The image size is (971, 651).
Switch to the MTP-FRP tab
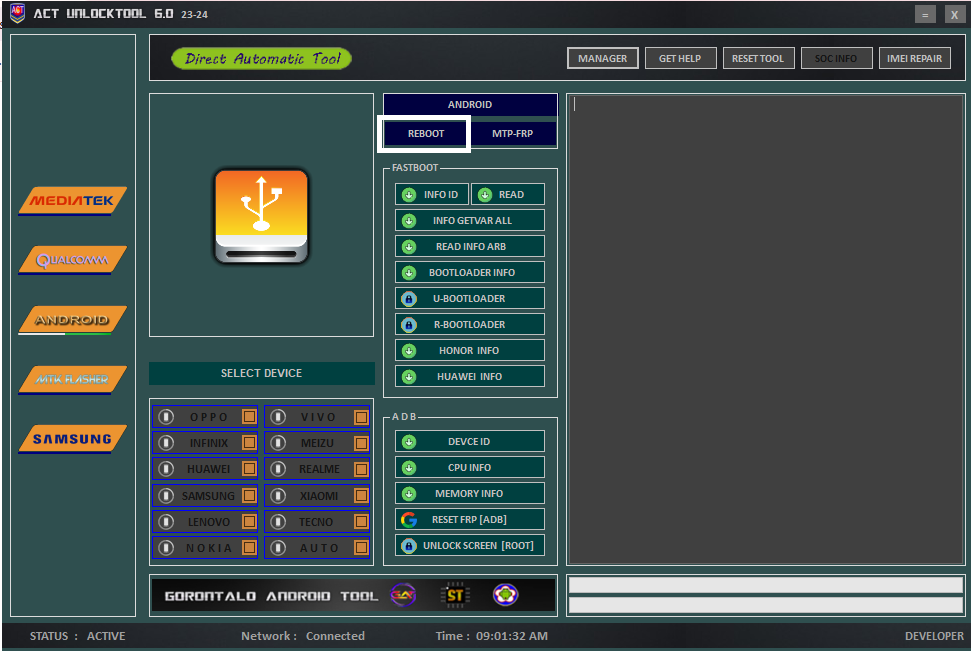(x=512, y=133)
